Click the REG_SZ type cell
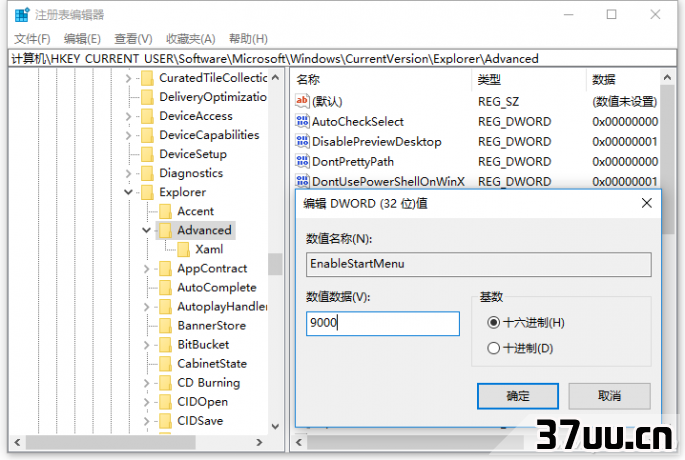The image size is (685, 460). pyautogui.click(x=498, y=102)
